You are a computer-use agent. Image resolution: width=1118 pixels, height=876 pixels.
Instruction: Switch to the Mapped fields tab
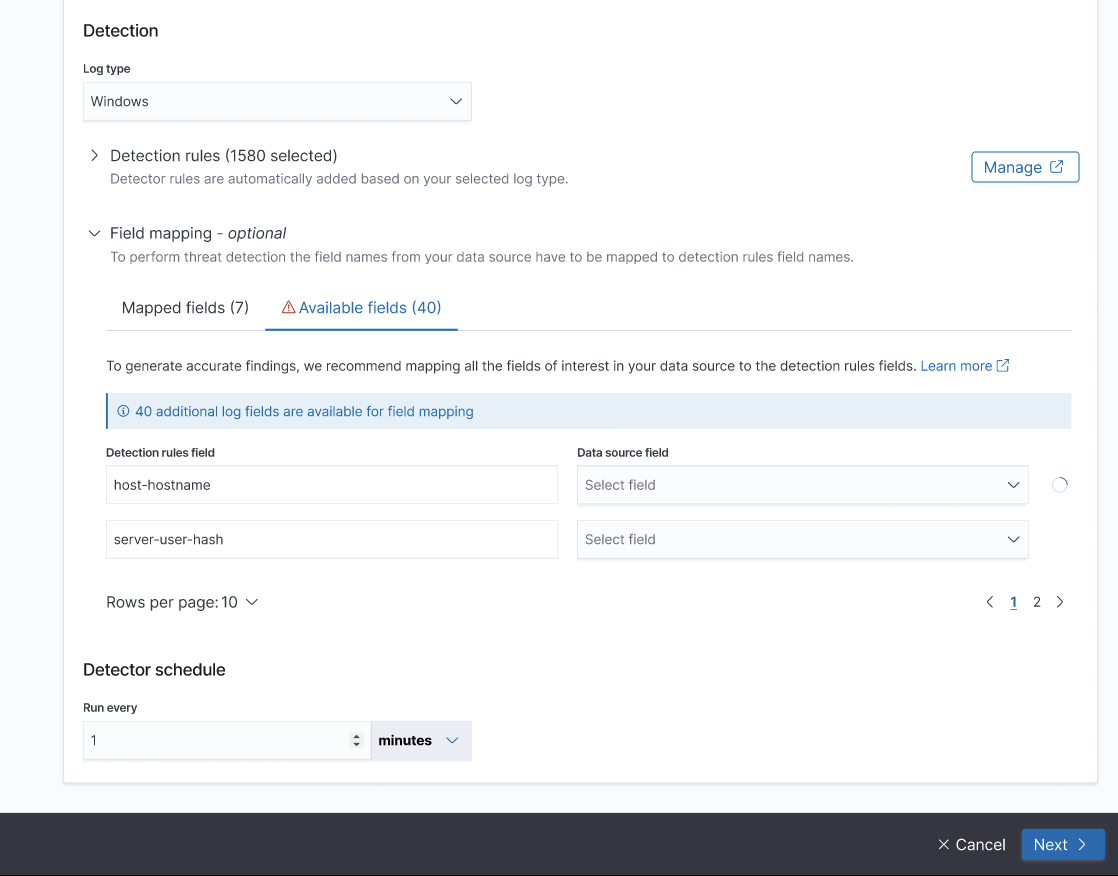click(184, 307)
